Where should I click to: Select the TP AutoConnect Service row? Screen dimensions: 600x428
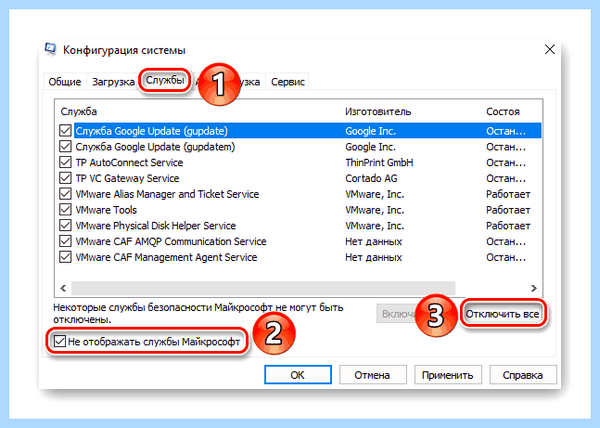click(x=300, y=162)
